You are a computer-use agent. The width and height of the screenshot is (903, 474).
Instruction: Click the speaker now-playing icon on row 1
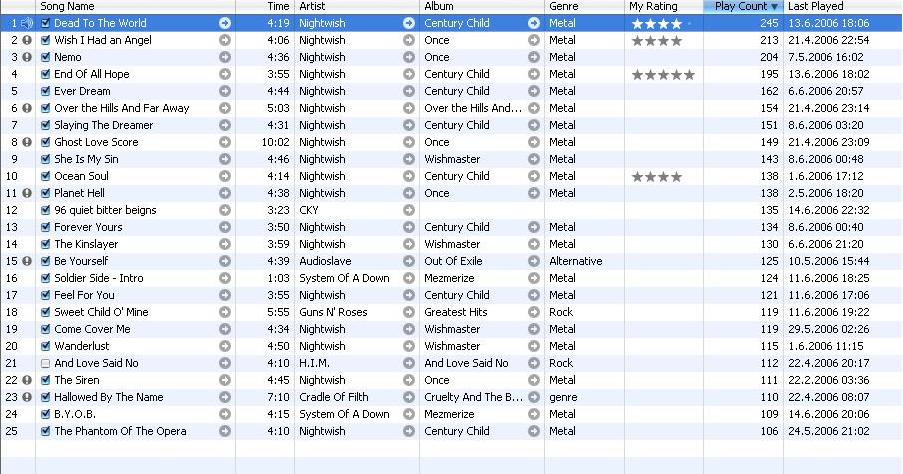click(27, 23)
